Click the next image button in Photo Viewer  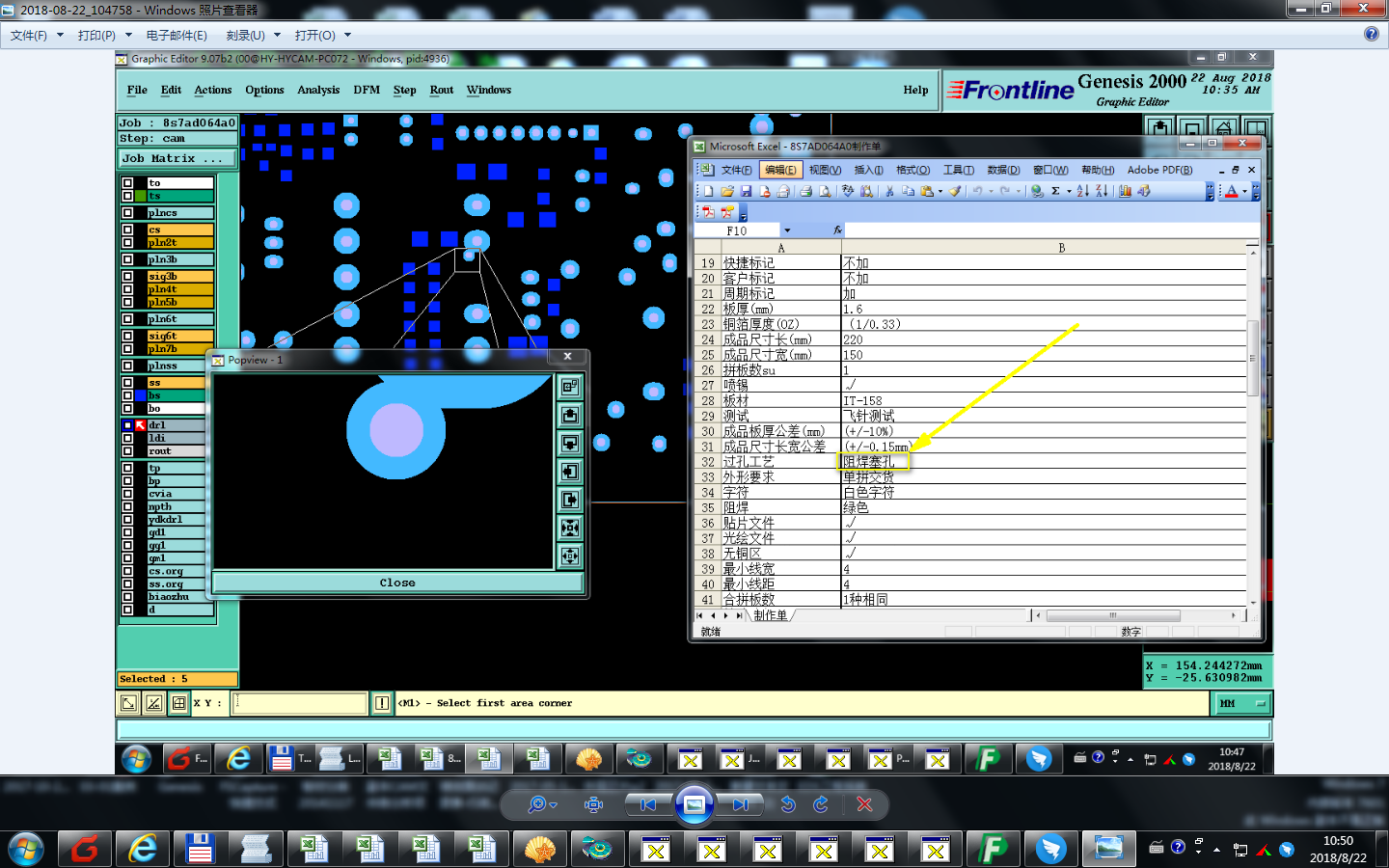[x=740, y=804]
